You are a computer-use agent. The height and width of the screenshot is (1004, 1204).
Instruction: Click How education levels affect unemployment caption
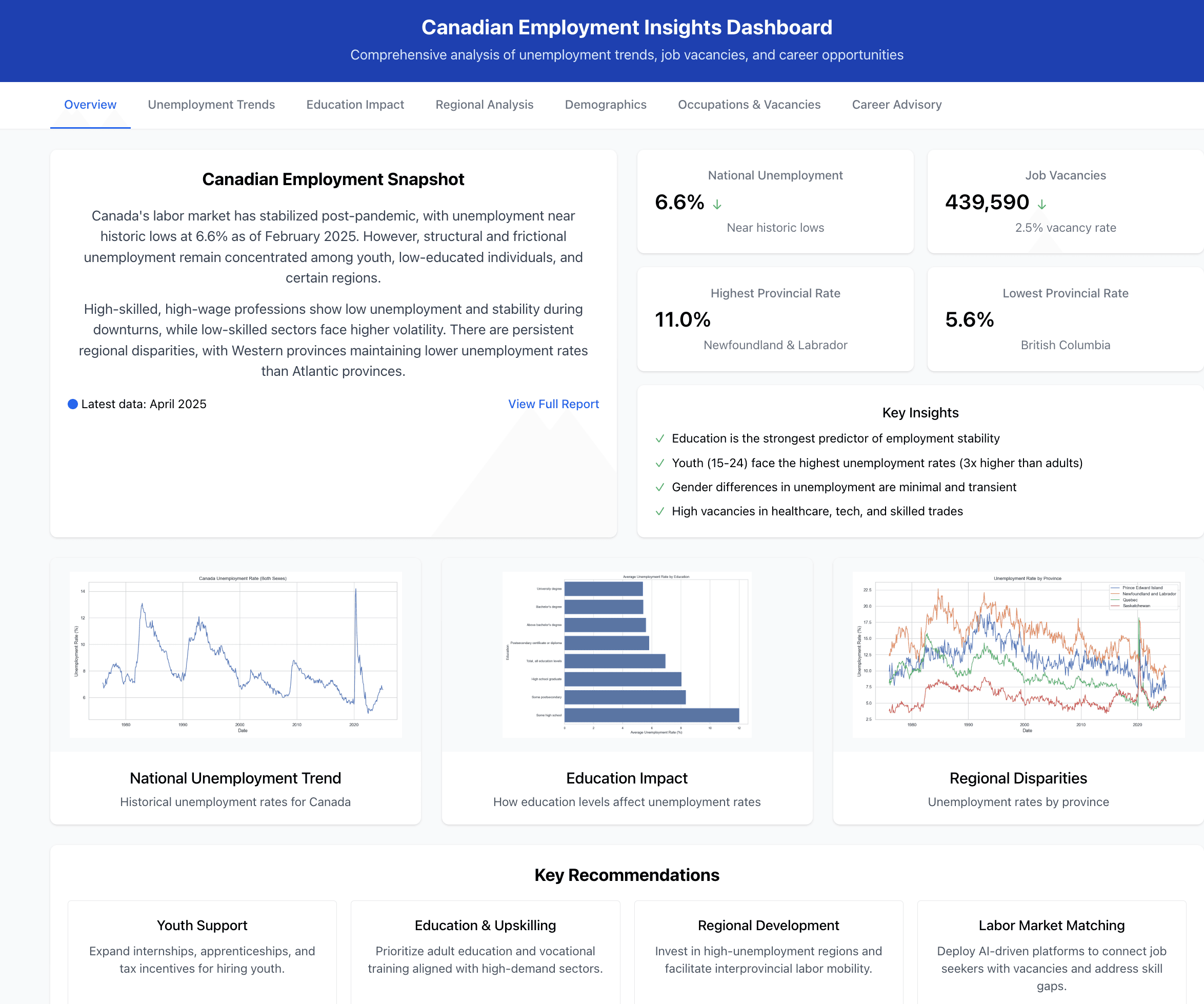pyautogui.click(x=627, y=802)
